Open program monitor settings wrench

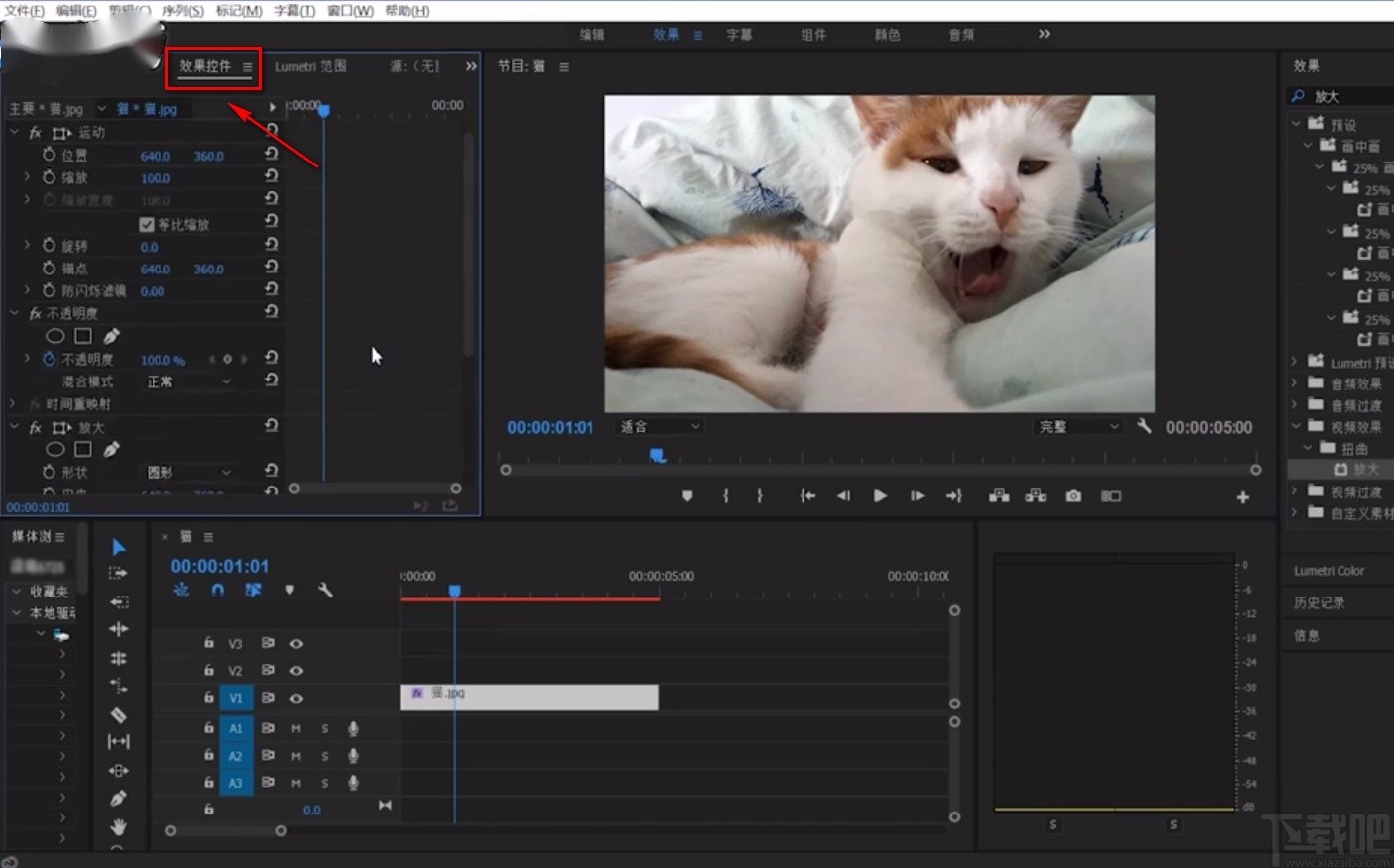[1145, 426]
